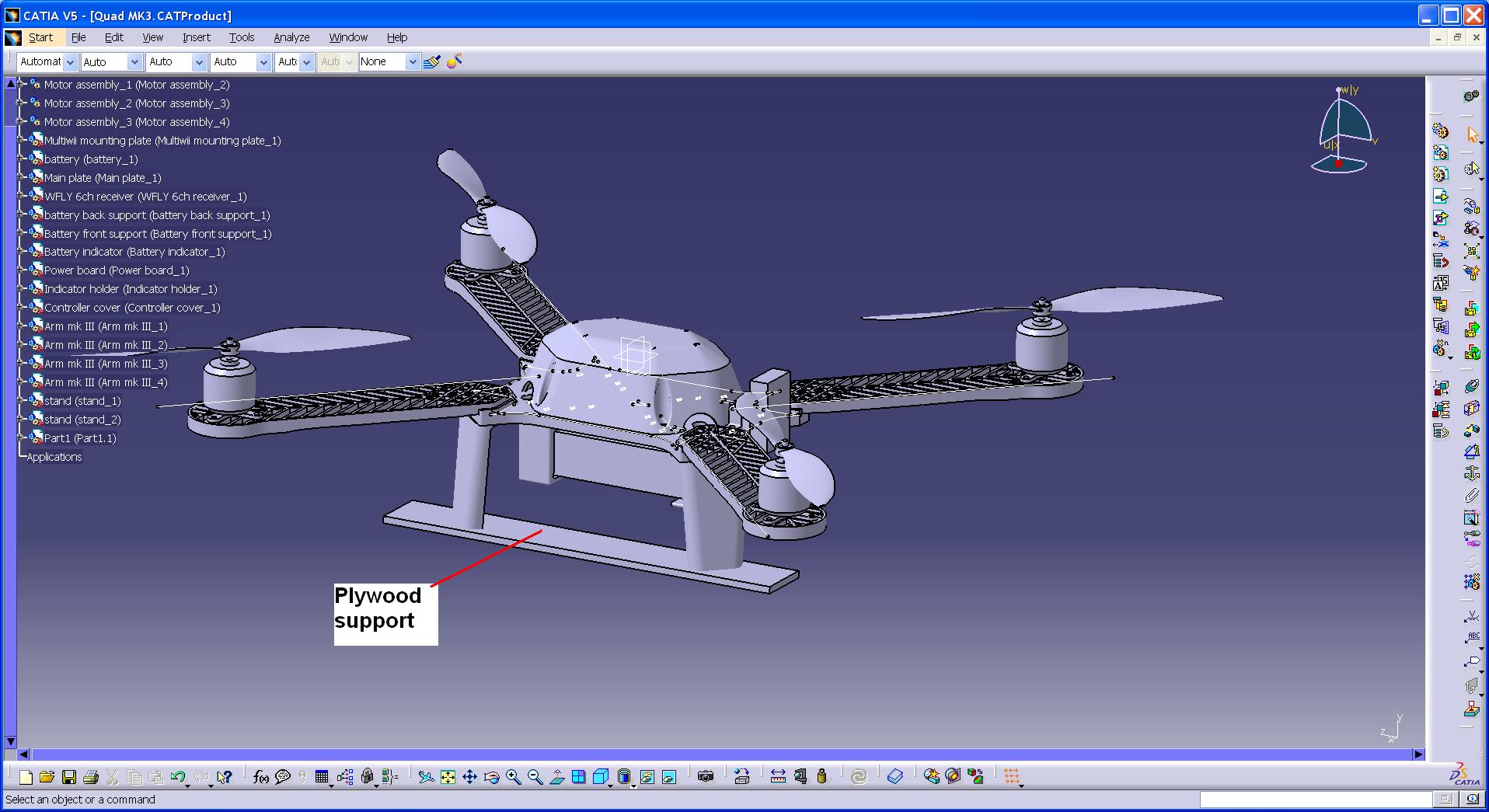The width and height of the screenshot is (1489, 812).
Task: Open the Insert menu
Action: 196,37
